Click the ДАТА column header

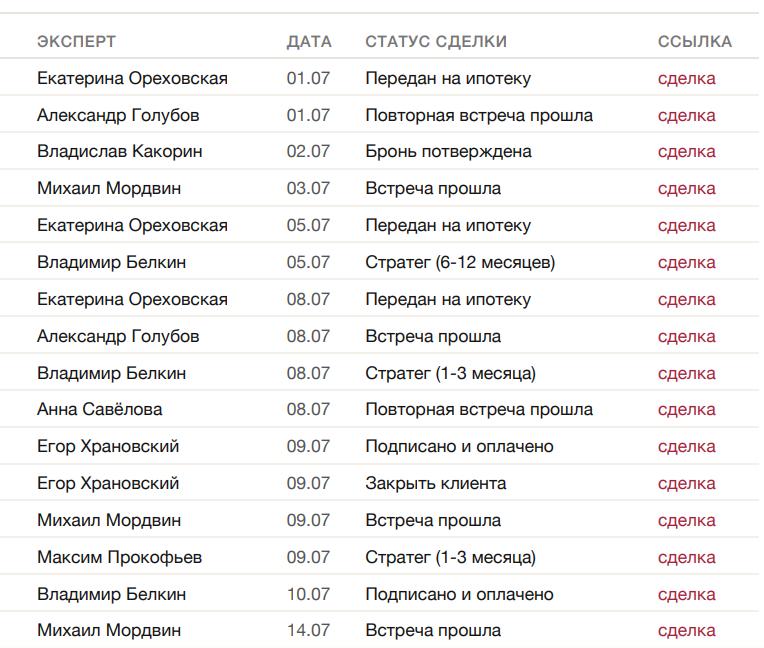click(x=309, y=41)
